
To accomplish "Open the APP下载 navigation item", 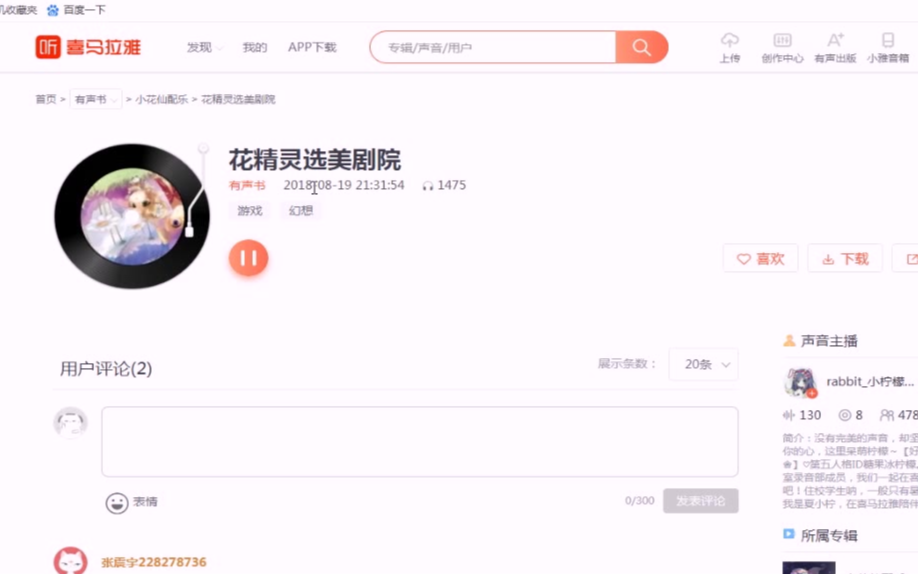I will tap(312, 47).
